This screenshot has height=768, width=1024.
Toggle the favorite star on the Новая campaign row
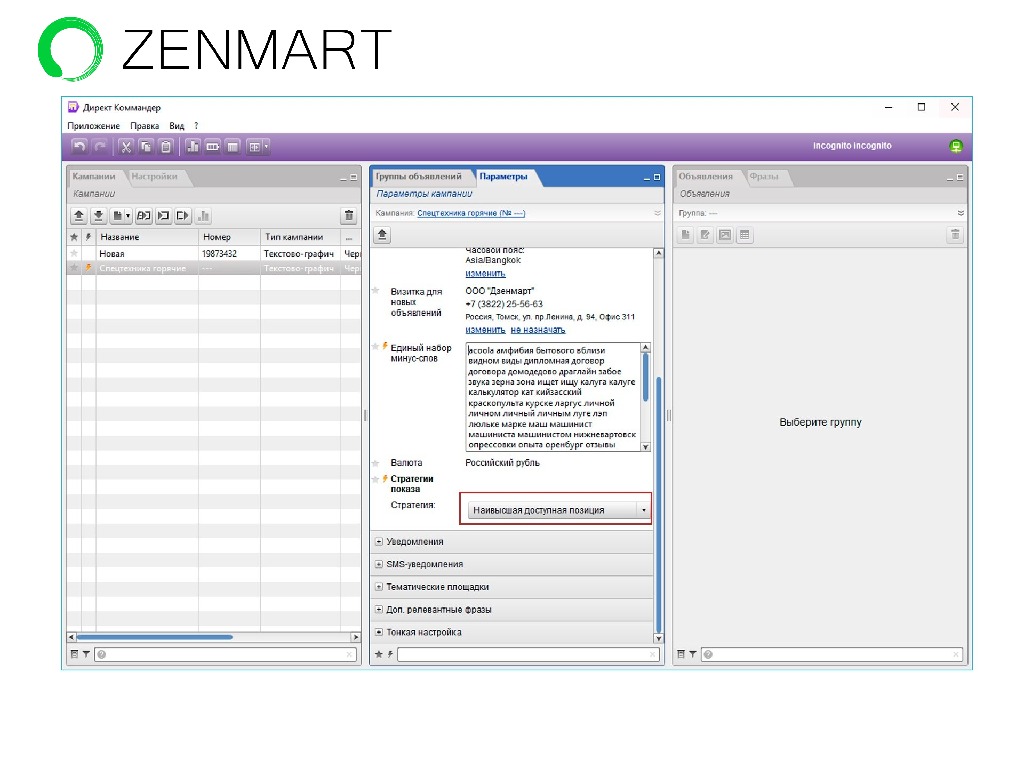point(74,253)
